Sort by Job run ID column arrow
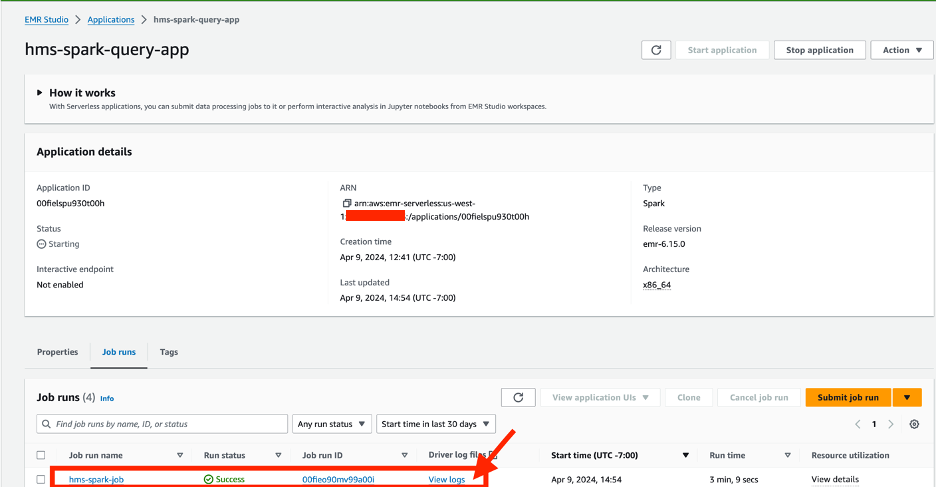 [404, 455]
